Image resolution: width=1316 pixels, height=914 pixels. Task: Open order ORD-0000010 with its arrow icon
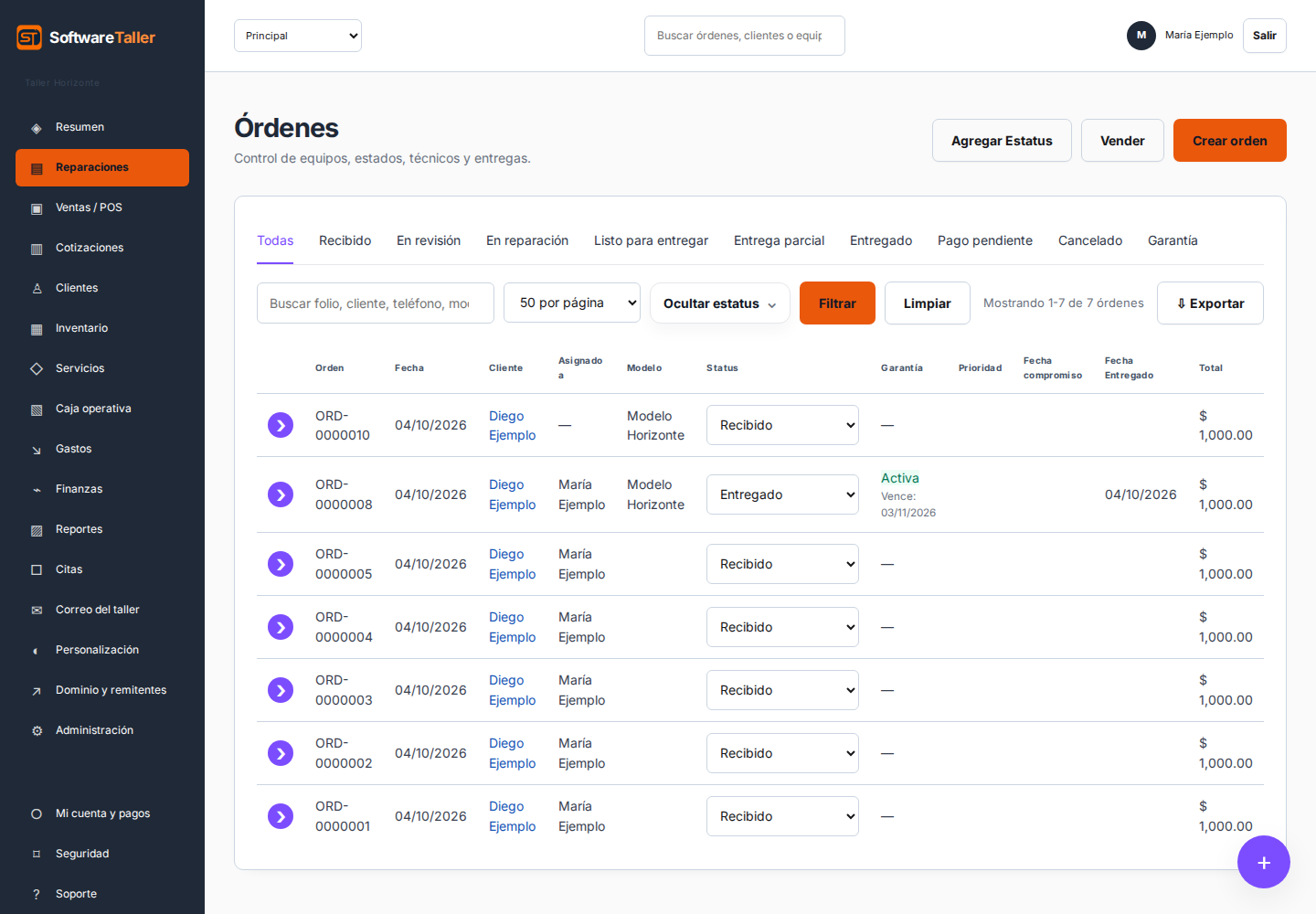click(281, 425)
